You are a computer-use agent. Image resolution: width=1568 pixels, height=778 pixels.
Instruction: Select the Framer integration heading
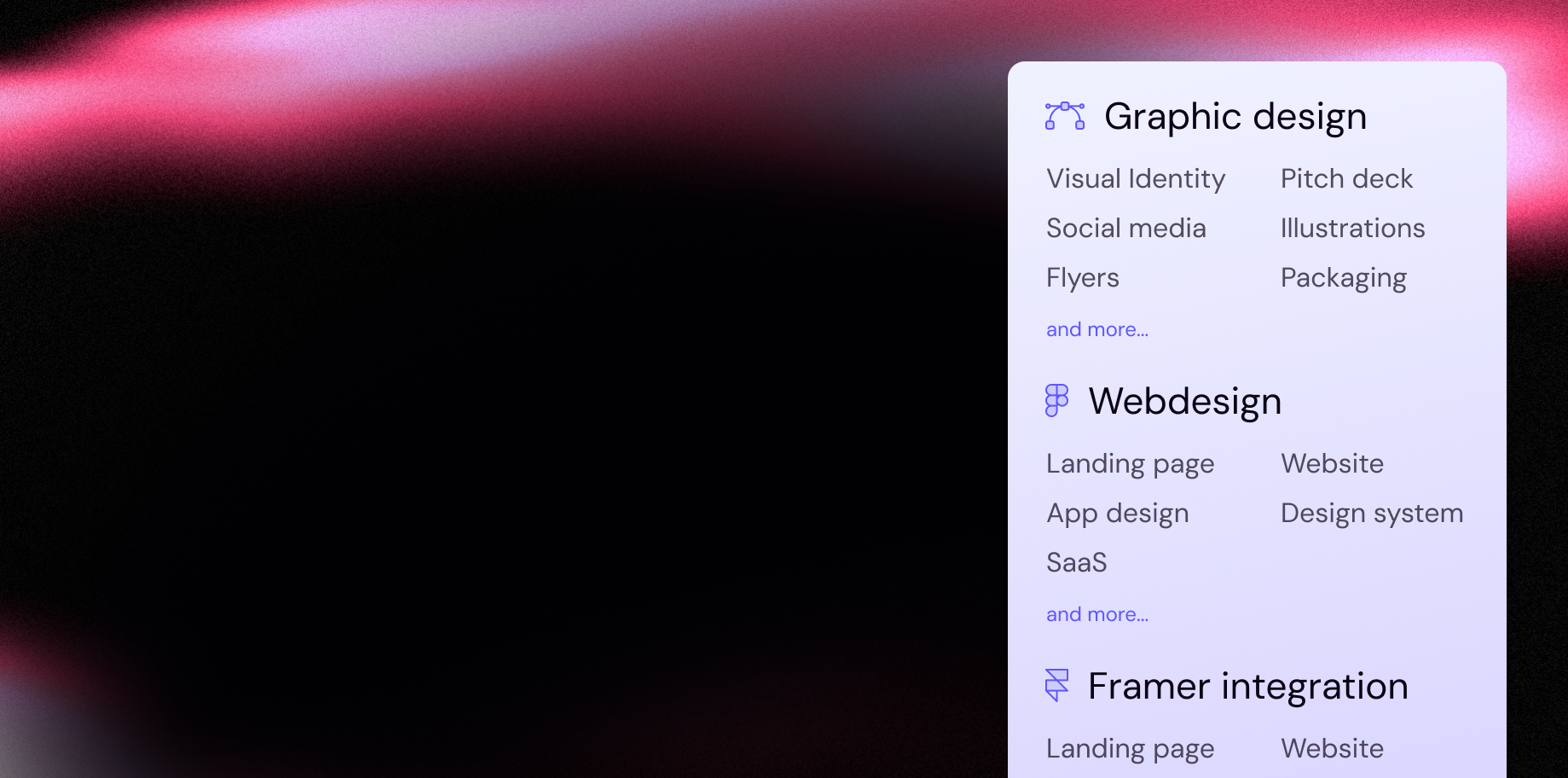(x=1247, y=686)
